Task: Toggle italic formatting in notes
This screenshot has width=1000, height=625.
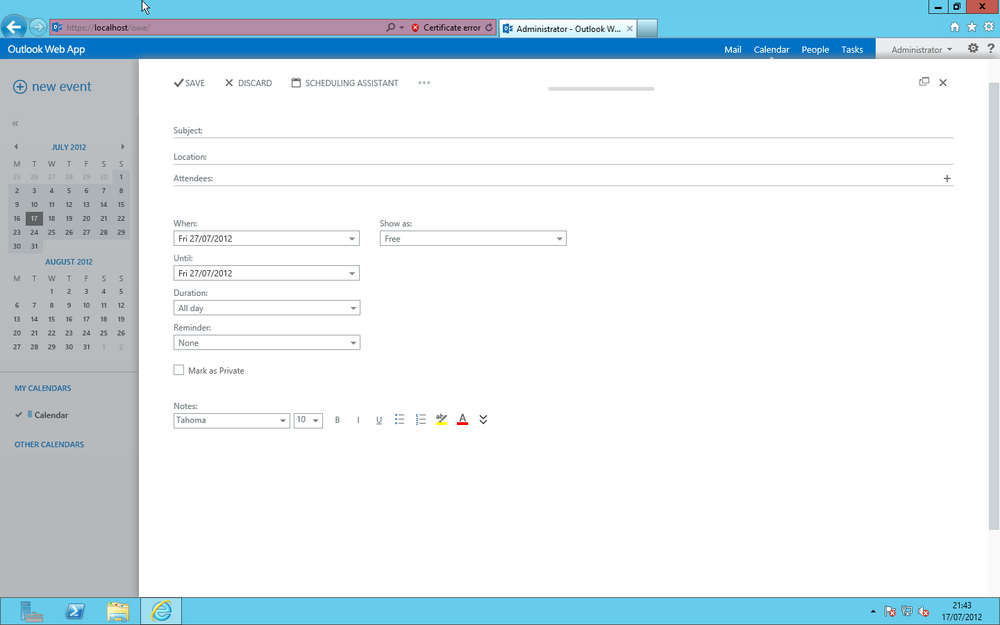Action: [358, 420]
